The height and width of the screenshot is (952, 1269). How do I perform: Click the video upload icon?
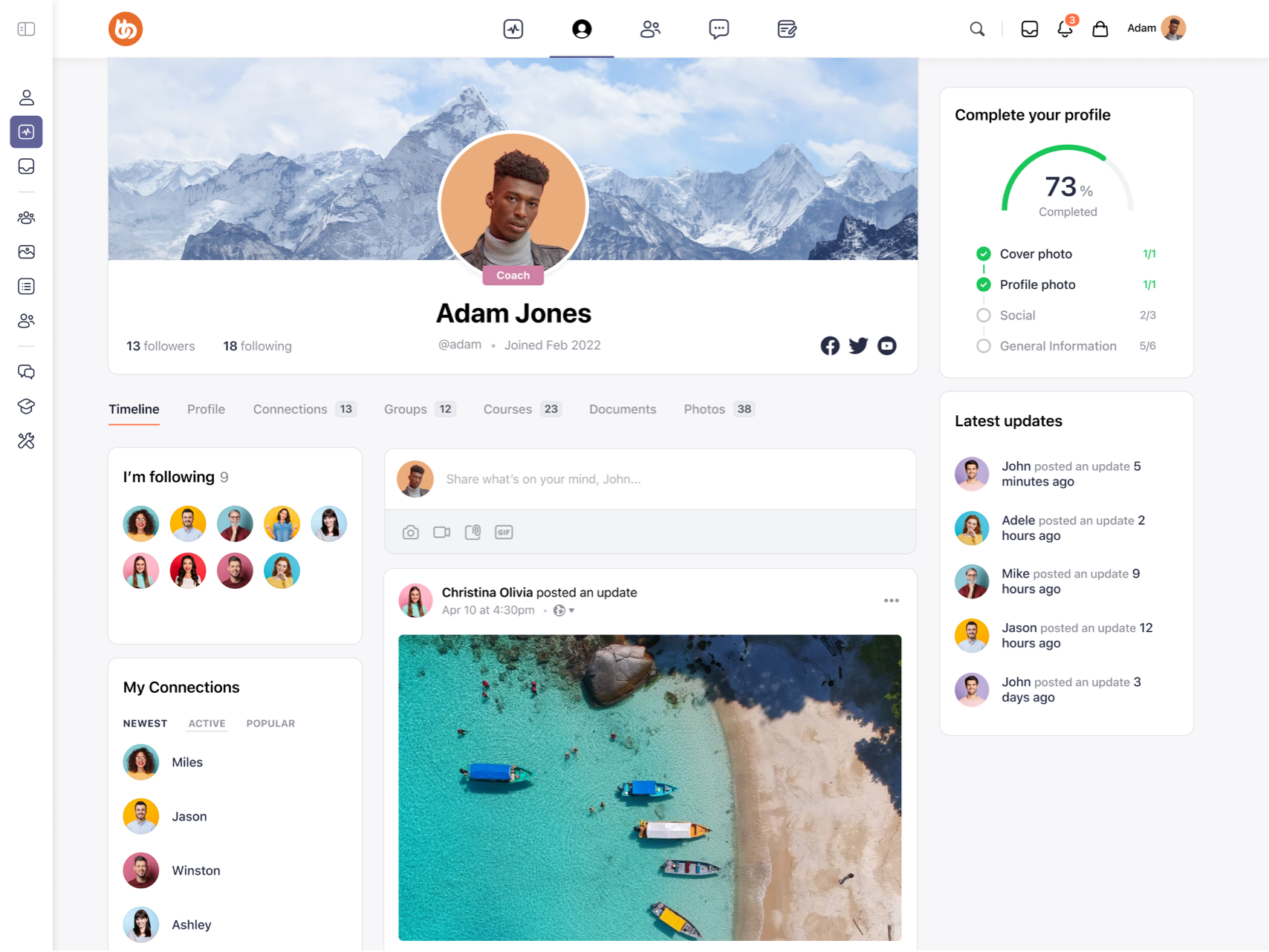(x=441, y=532)
